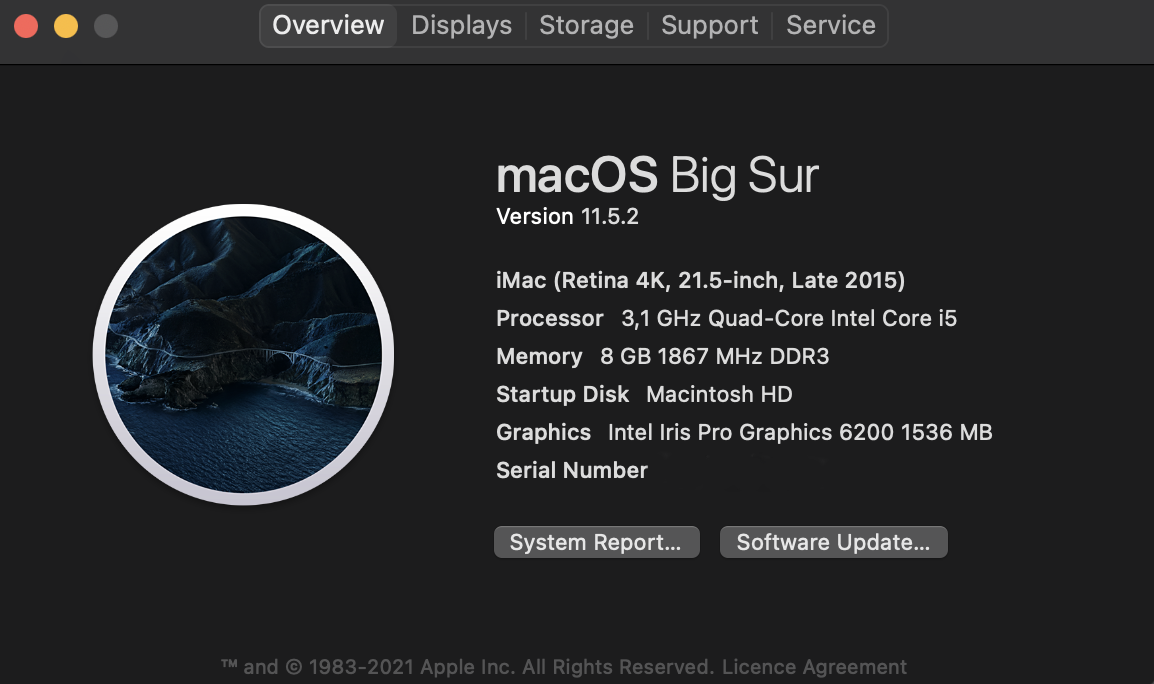Click the Processor info row
Screen dimensions: 1154x684
tap(726, 318)
